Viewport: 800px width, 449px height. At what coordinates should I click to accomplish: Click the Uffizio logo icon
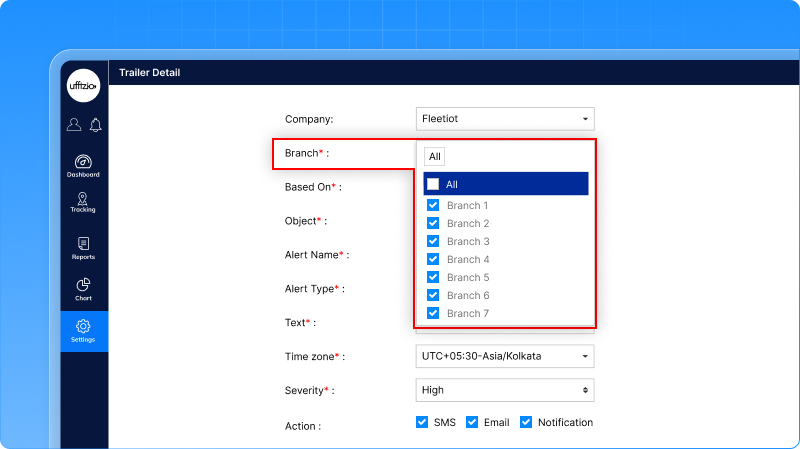[x=84, y=86]
